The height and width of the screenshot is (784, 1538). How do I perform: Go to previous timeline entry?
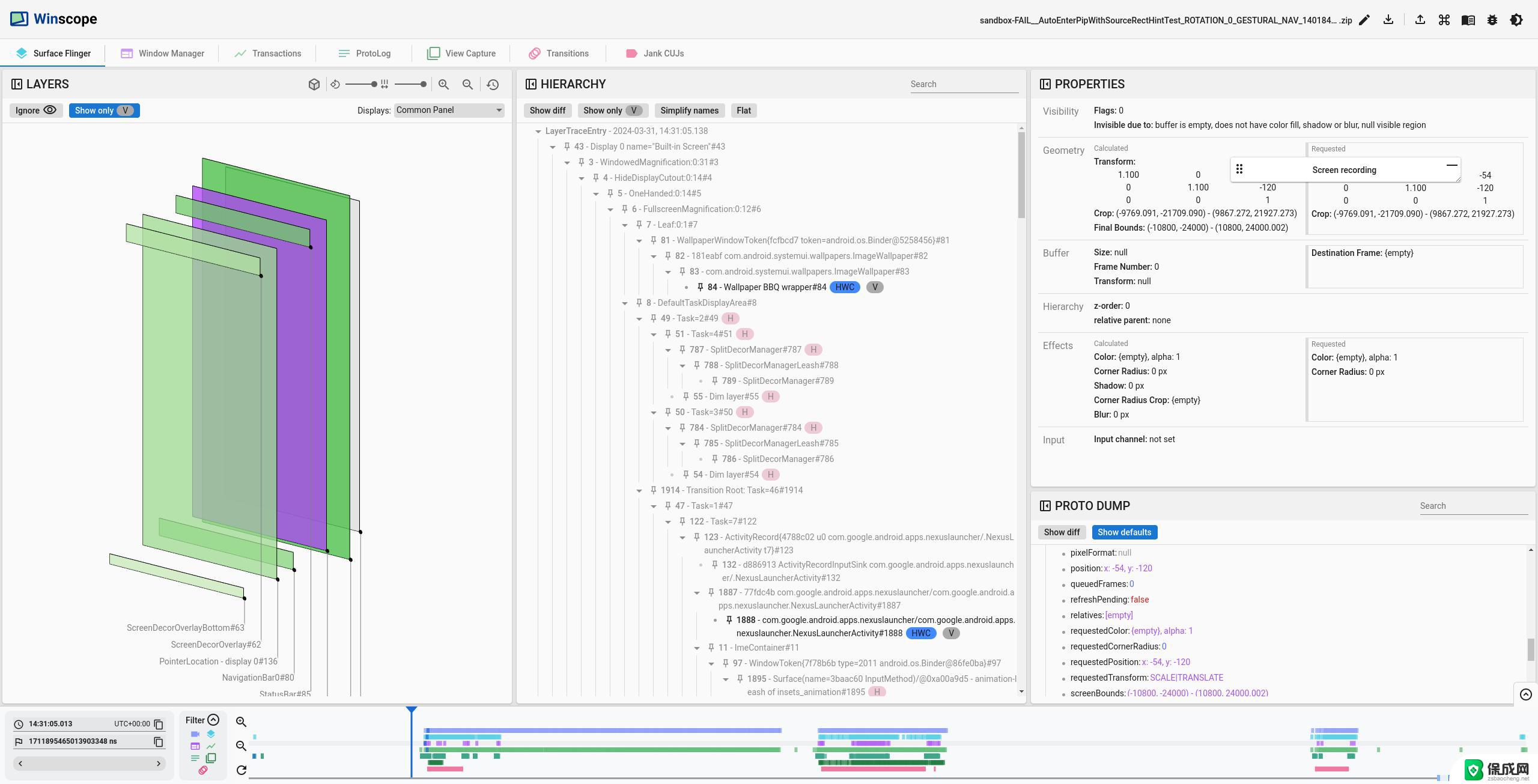[x=20, y=764]
